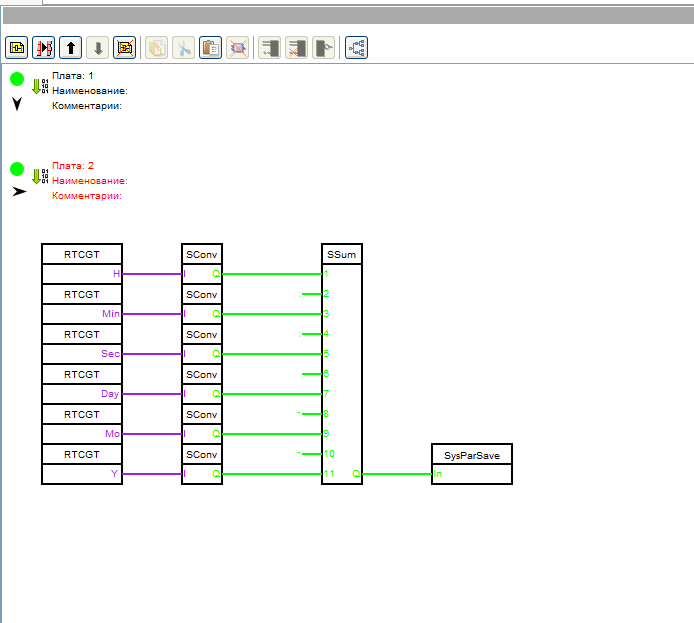Click the Mo output pin of RTCGT
The height and width of the screenshot is (623, 694).
[112, 434]
